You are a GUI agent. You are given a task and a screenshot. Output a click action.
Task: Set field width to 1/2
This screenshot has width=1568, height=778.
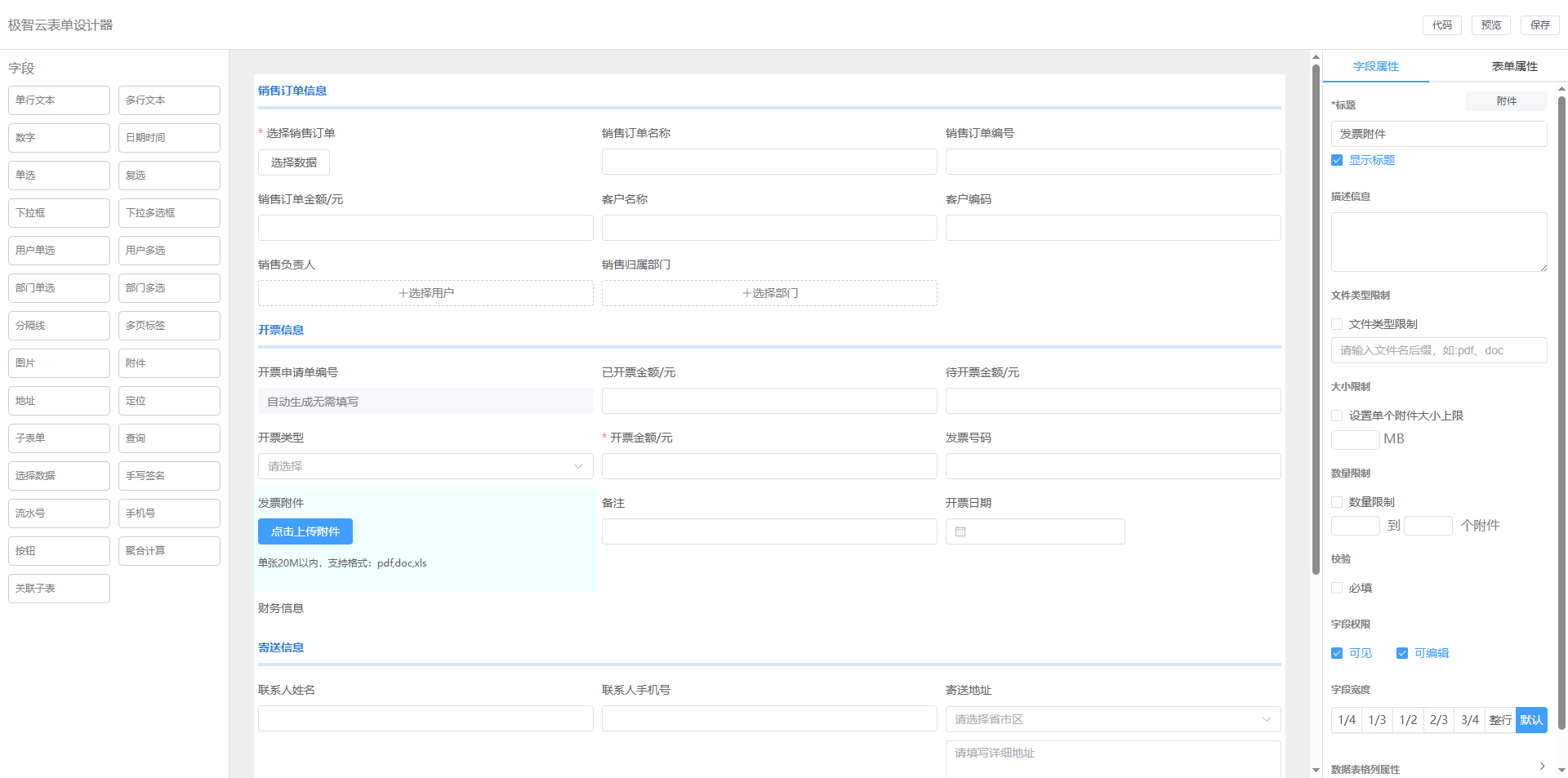tap(1408, 720)
